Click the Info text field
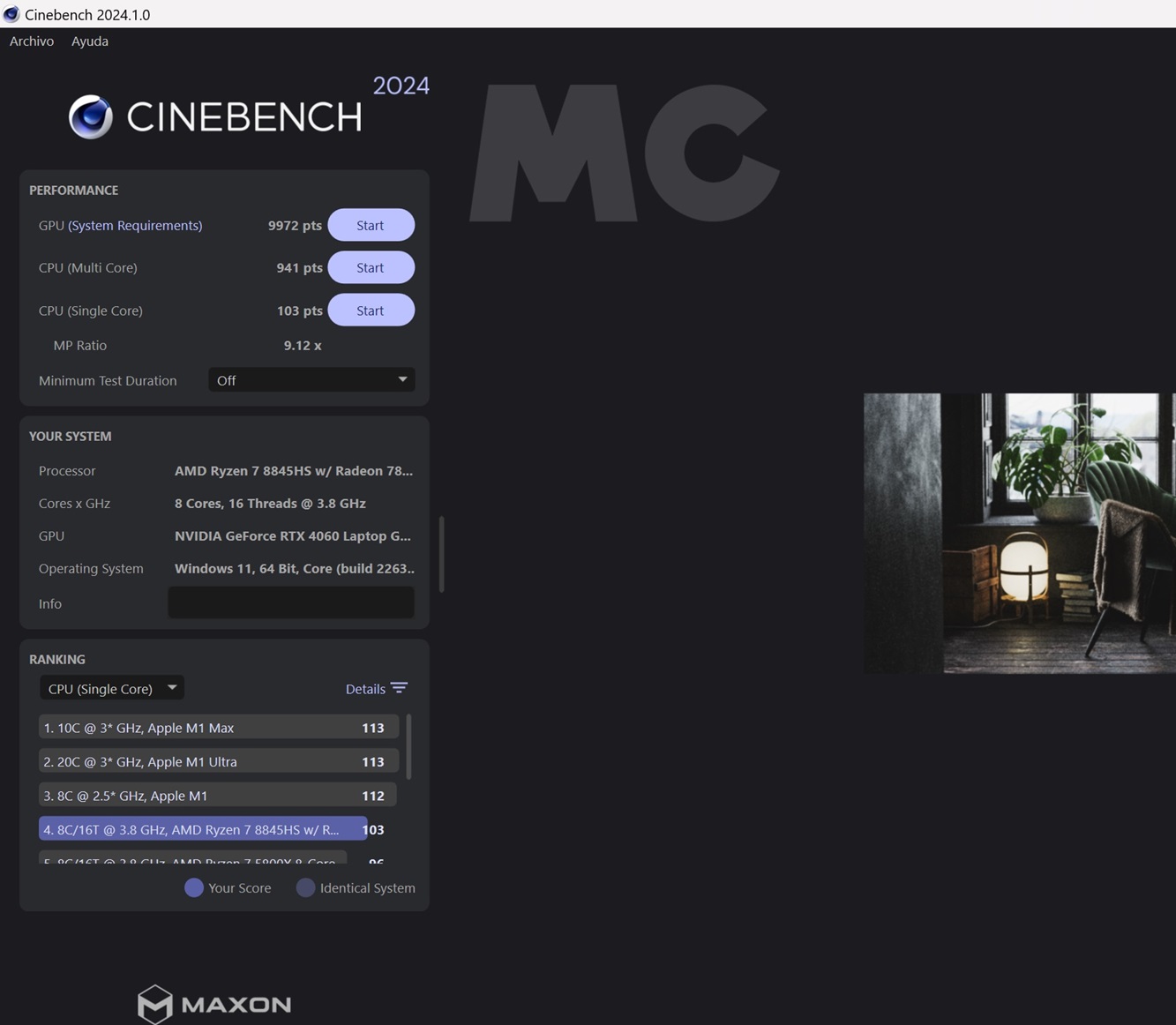 click(x=291, y=603)
